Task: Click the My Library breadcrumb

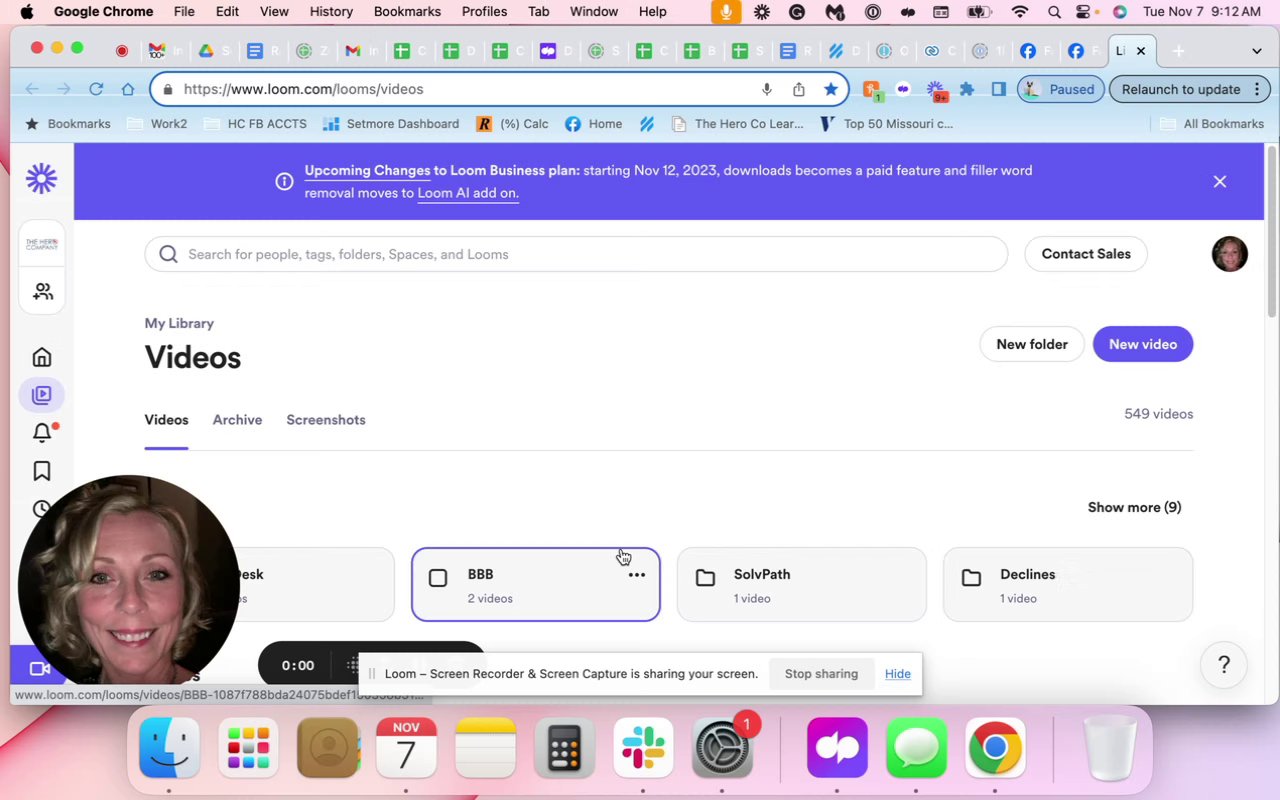Action: pyautogui.click(x=179, y=323)
